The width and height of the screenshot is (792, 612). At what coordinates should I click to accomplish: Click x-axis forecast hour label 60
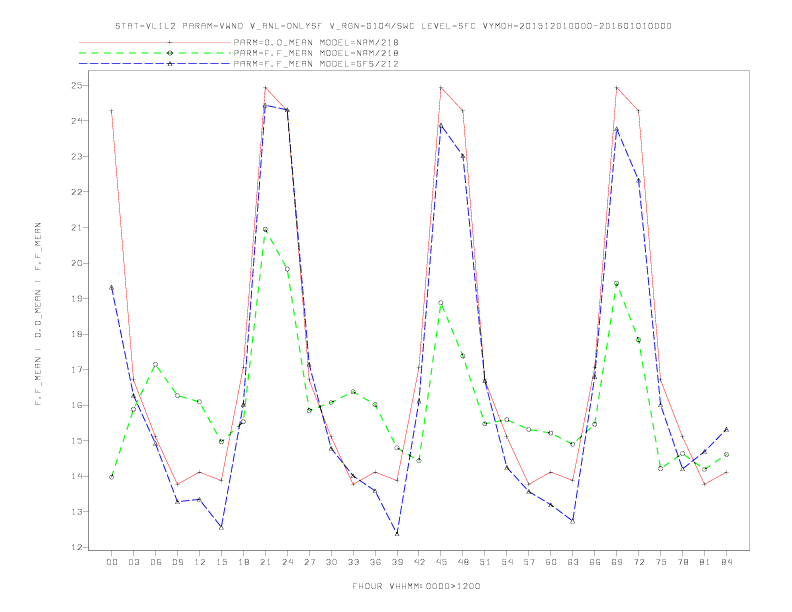tap(551, 562)
